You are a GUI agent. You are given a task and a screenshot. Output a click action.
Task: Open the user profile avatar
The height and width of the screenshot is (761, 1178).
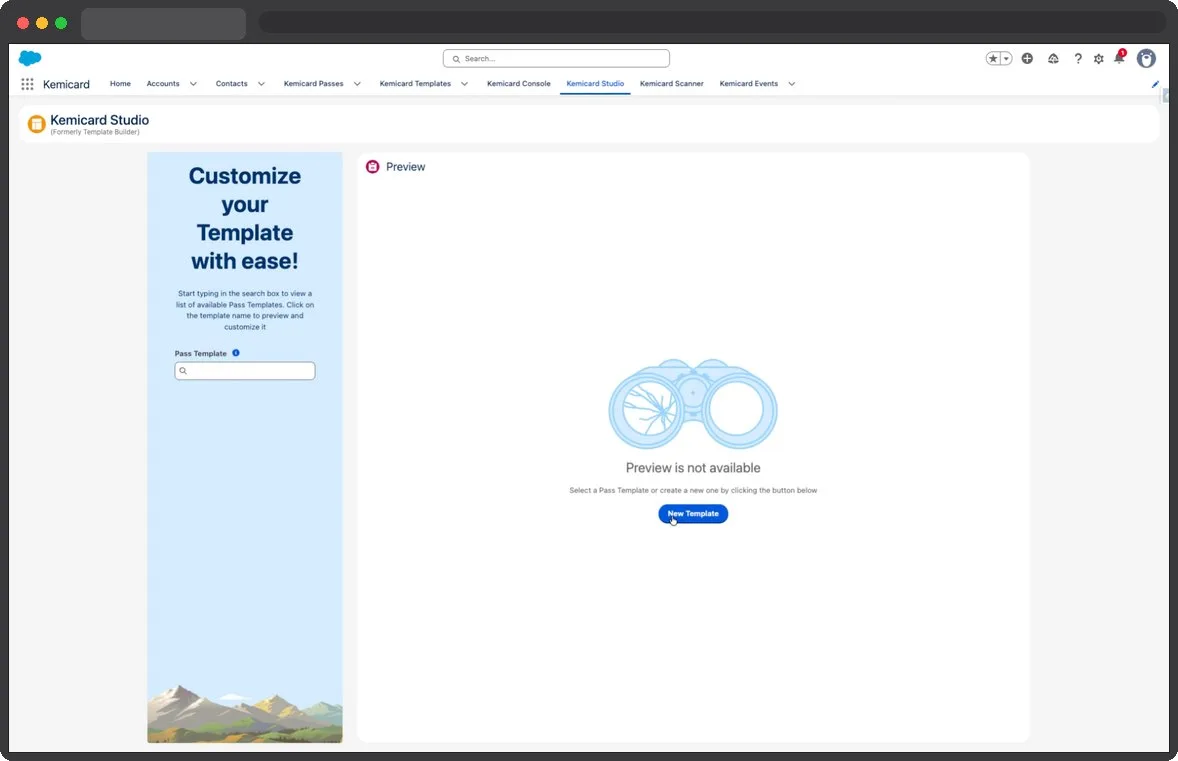1146,59
